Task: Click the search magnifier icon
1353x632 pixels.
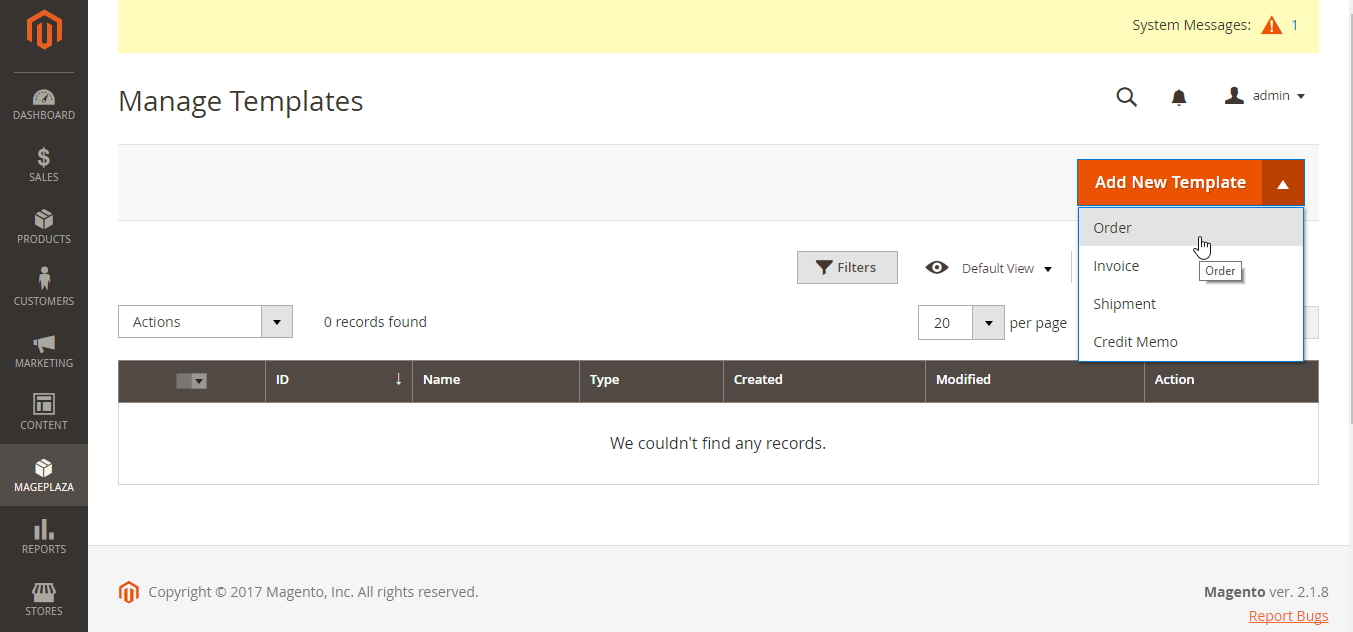Action: pos(1126,97)
